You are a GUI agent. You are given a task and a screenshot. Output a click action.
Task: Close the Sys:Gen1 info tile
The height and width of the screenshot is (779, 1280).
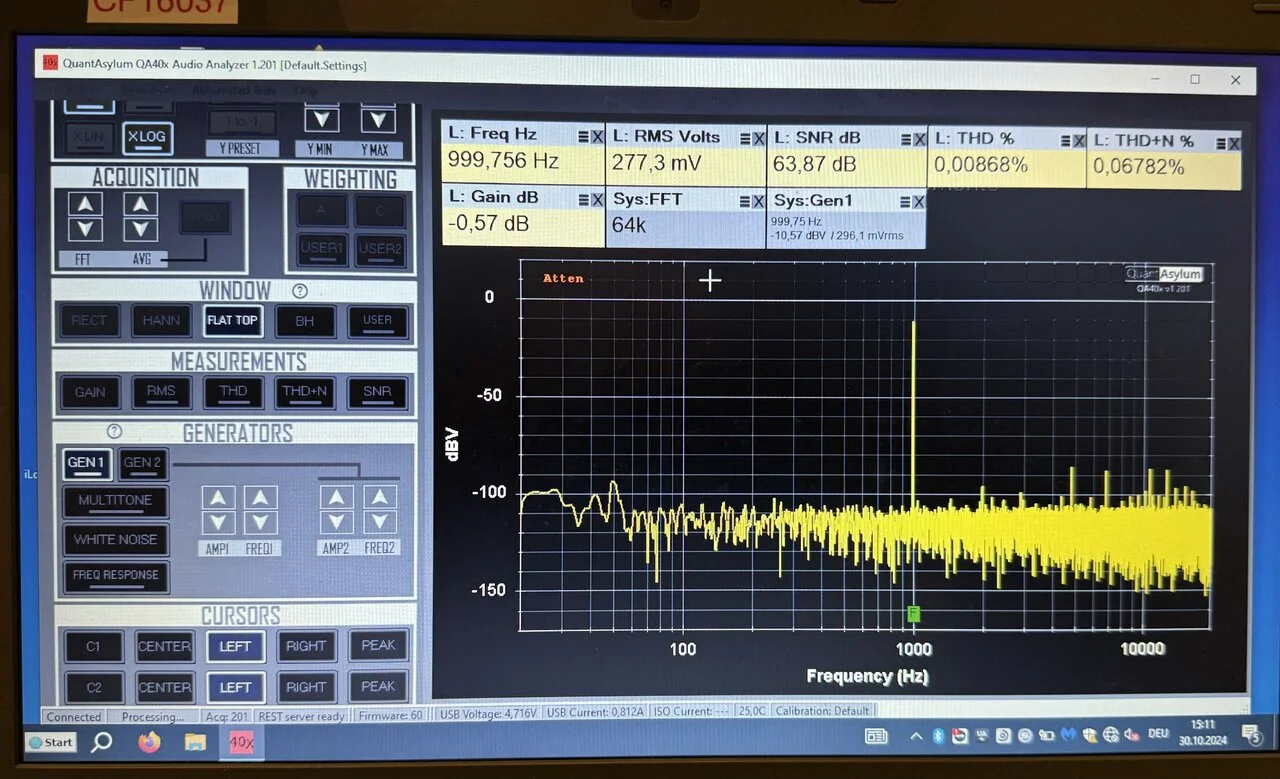(918, 202)
